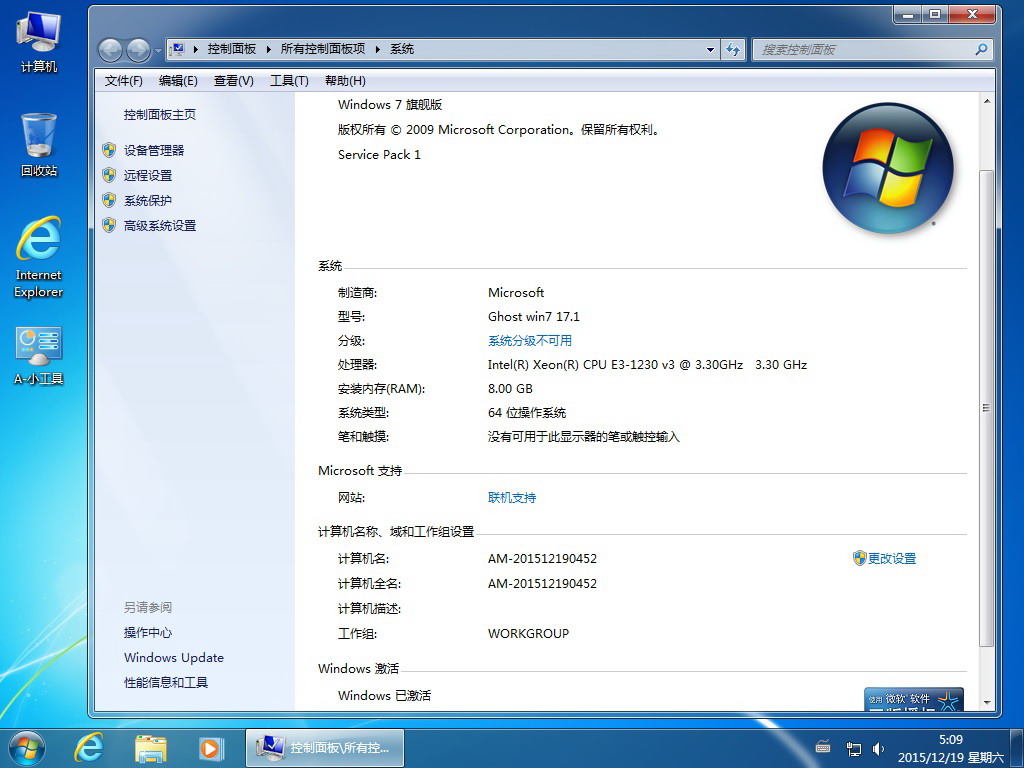Open the volume speaker tray icon
The width and height of the screenshot is (1024, 768).
[x=878, y=748]
